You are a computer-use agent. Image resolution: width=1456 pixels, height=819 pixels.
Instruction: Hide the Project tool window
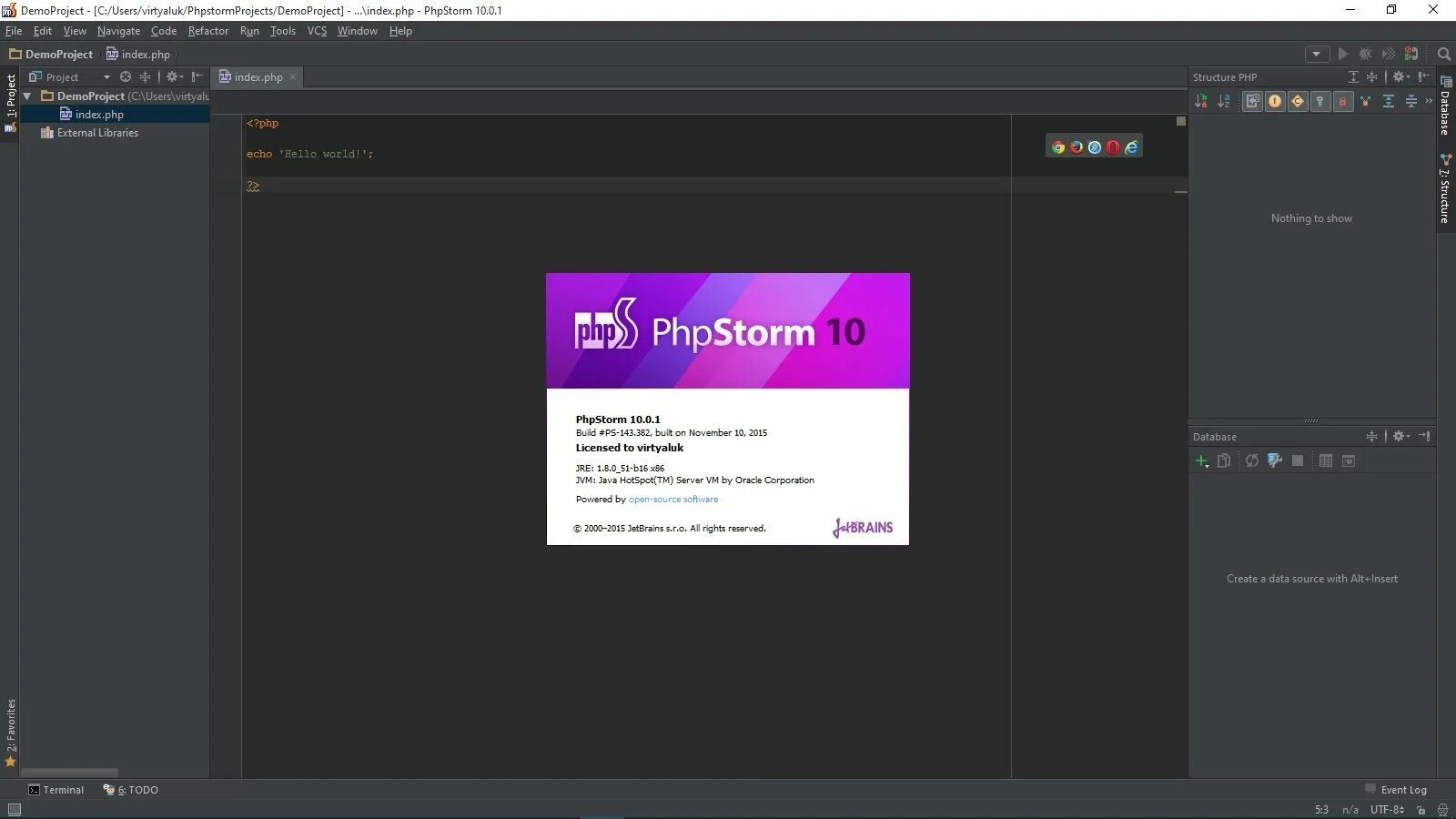click(x=197, y=77)
